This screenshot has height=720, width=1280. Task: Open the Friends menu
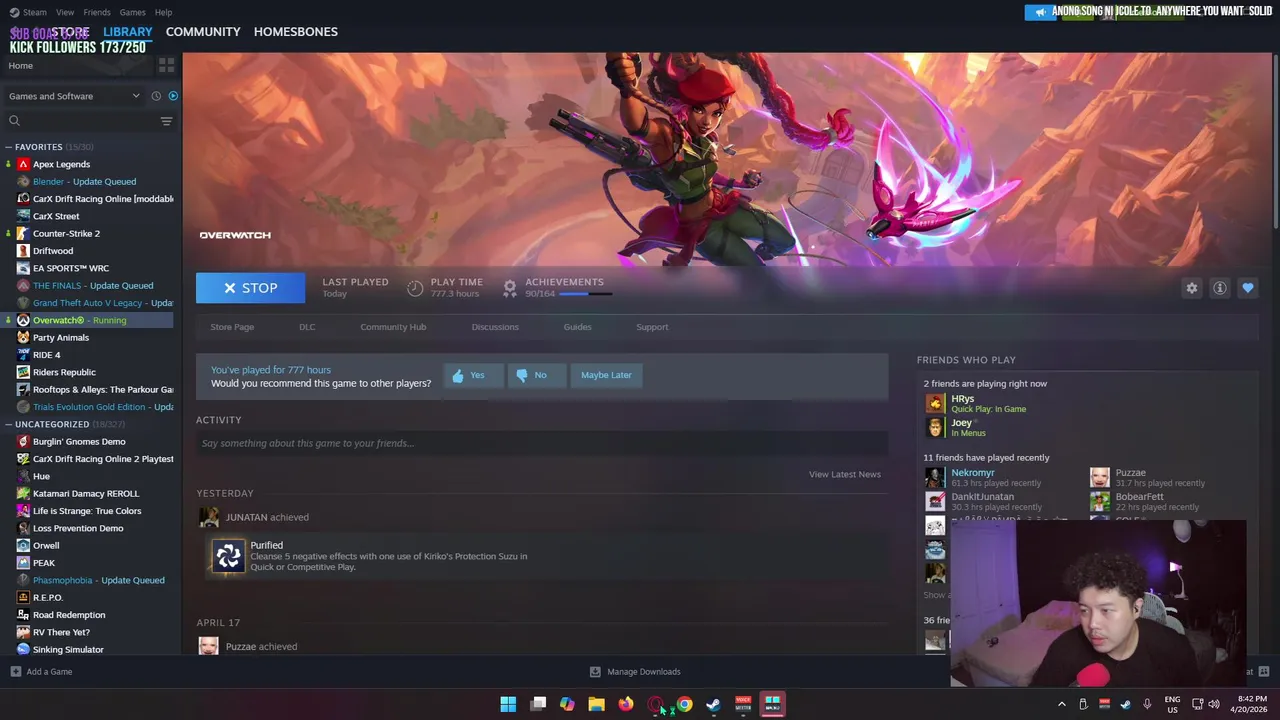97,12
